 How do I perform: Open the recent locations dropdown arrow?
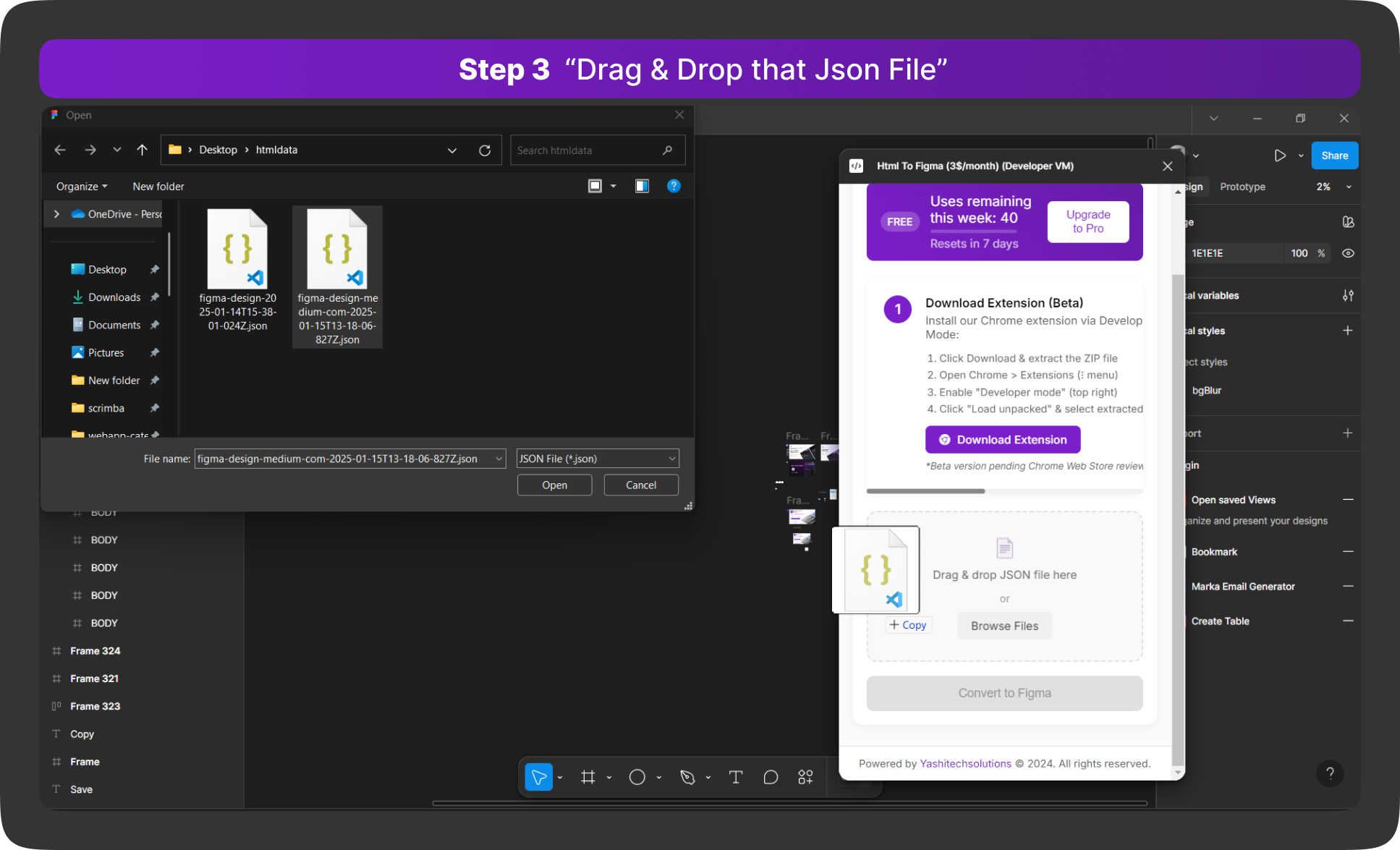[x=117, y=150]
